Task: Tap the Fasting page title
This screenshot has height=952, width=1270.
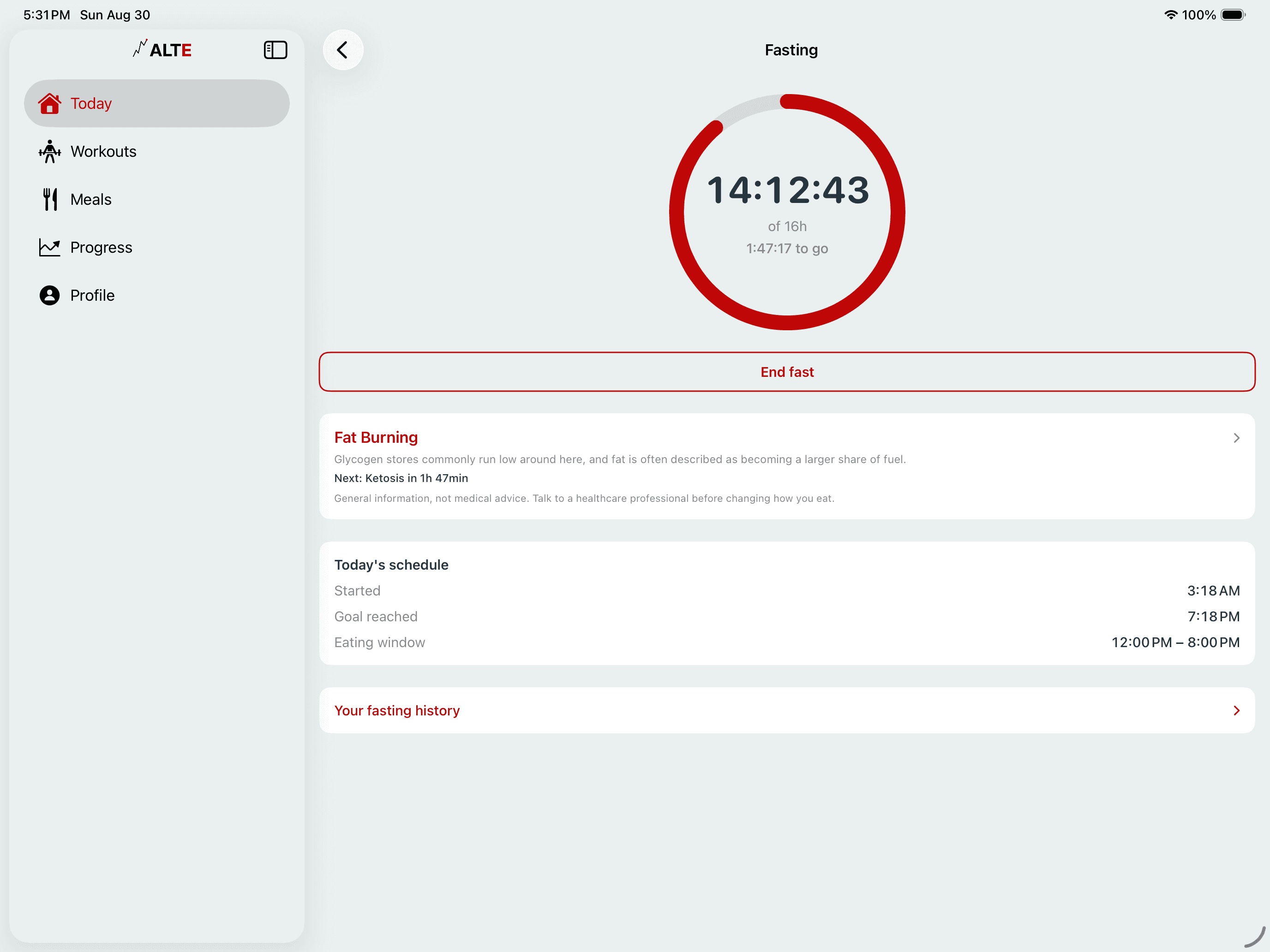Action: coord(791,50)
